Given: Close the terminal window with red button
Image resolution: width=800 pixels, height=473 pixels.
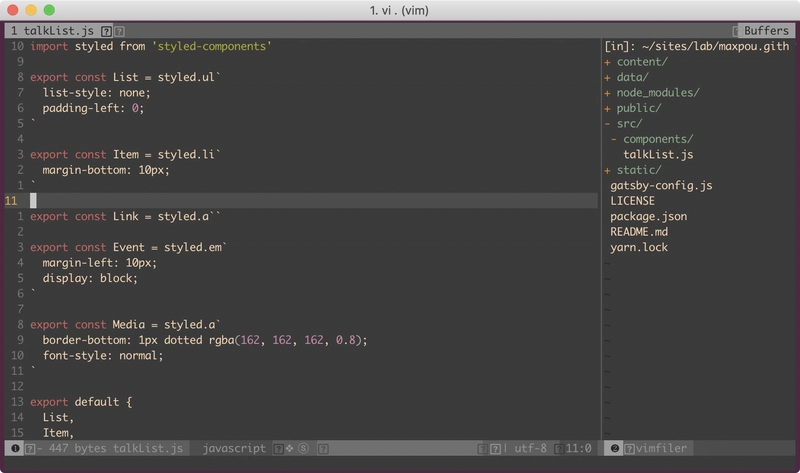Looking at the screenshot, I should click(x=13, y=10).
